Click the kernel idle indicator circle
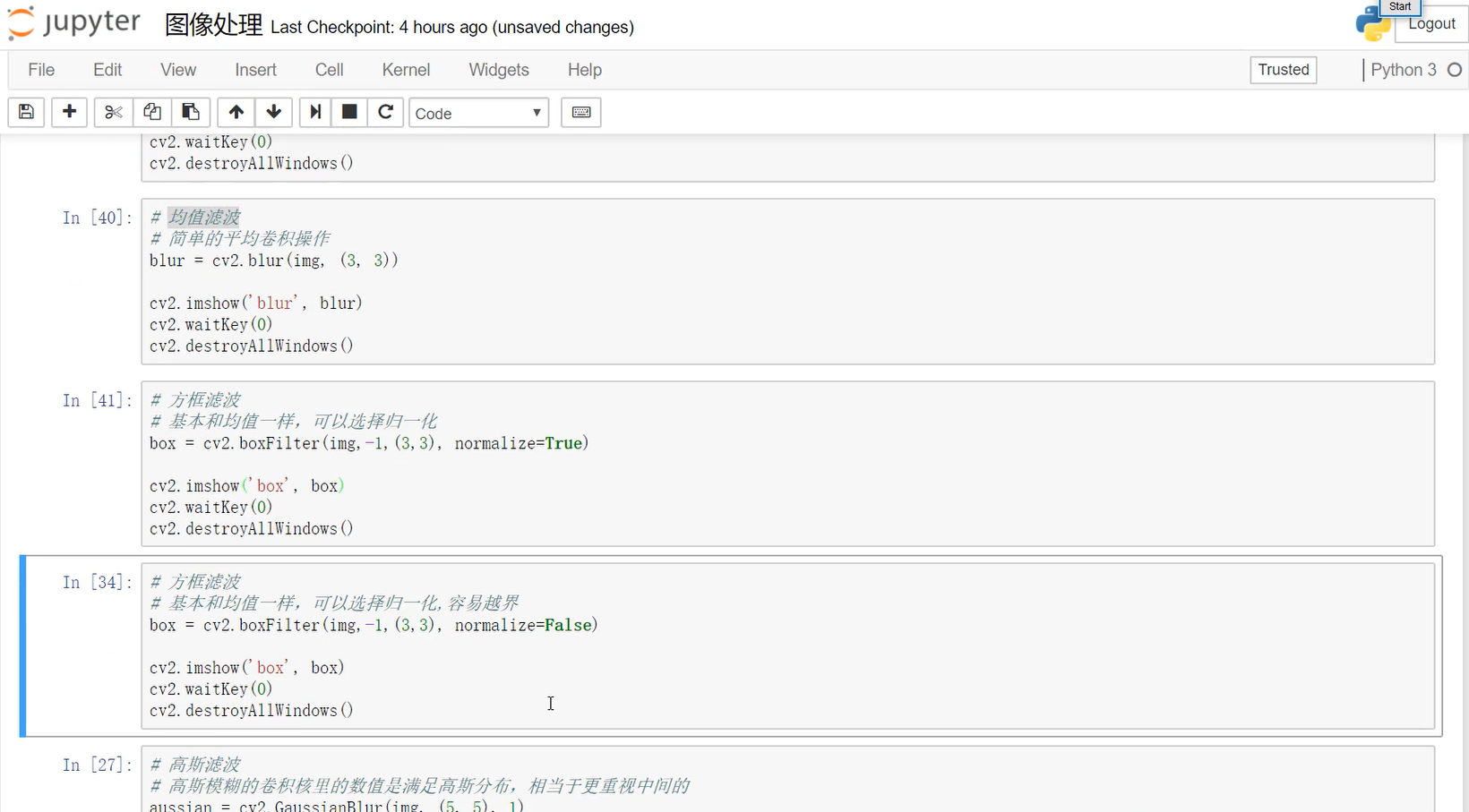 [1455, 70]
